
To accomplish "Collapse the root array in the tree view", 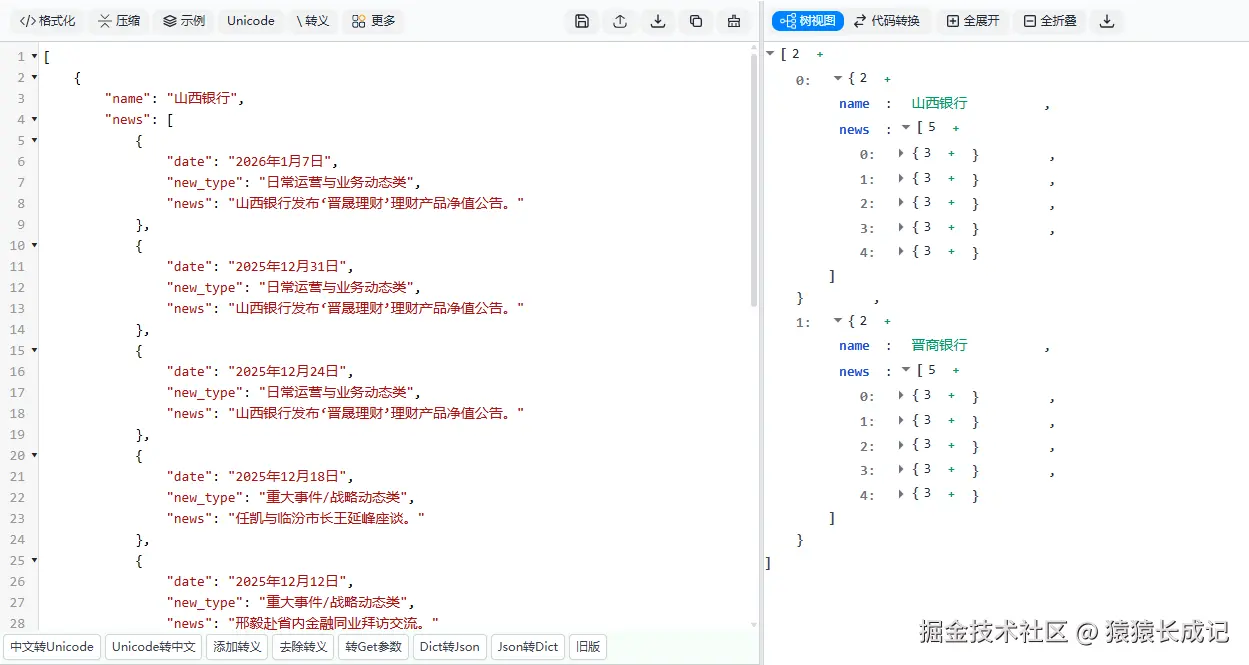I will pos(770,54).
